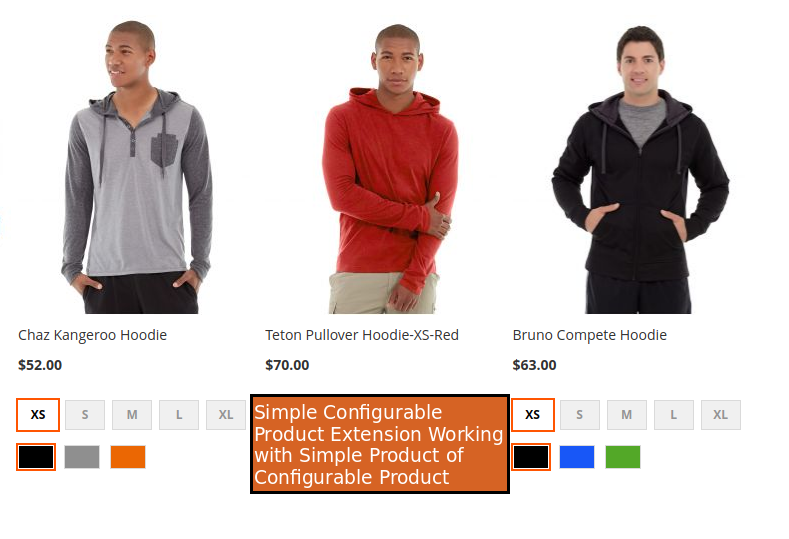Choose size XL for Chaz Kangeroo Hoodie
The width and height of the screenshot is (789, 539).
(226, 415)
